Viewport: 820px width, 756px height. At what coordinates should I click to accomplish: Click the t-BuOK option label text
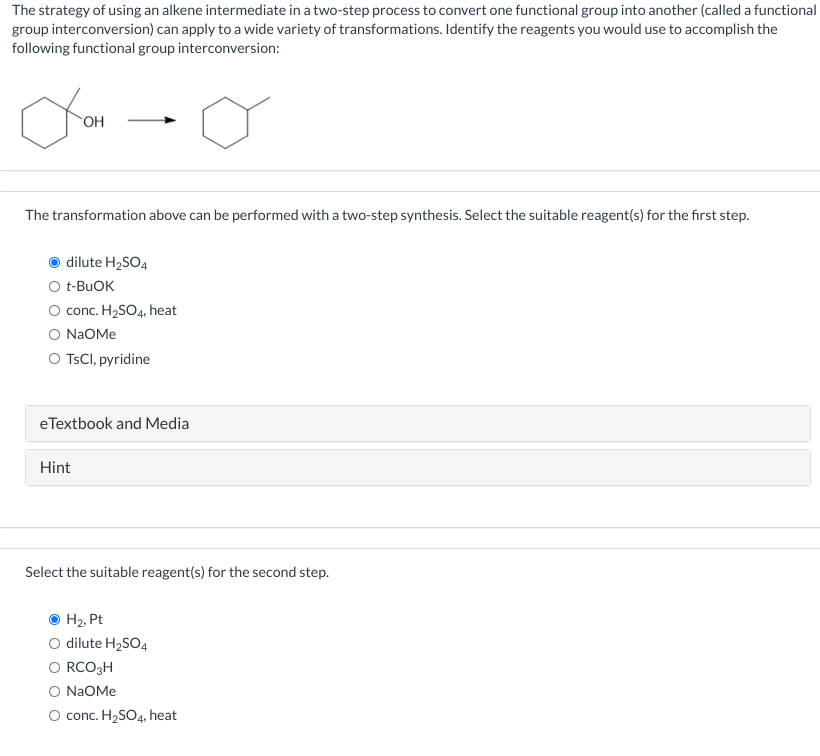(90, 287)
